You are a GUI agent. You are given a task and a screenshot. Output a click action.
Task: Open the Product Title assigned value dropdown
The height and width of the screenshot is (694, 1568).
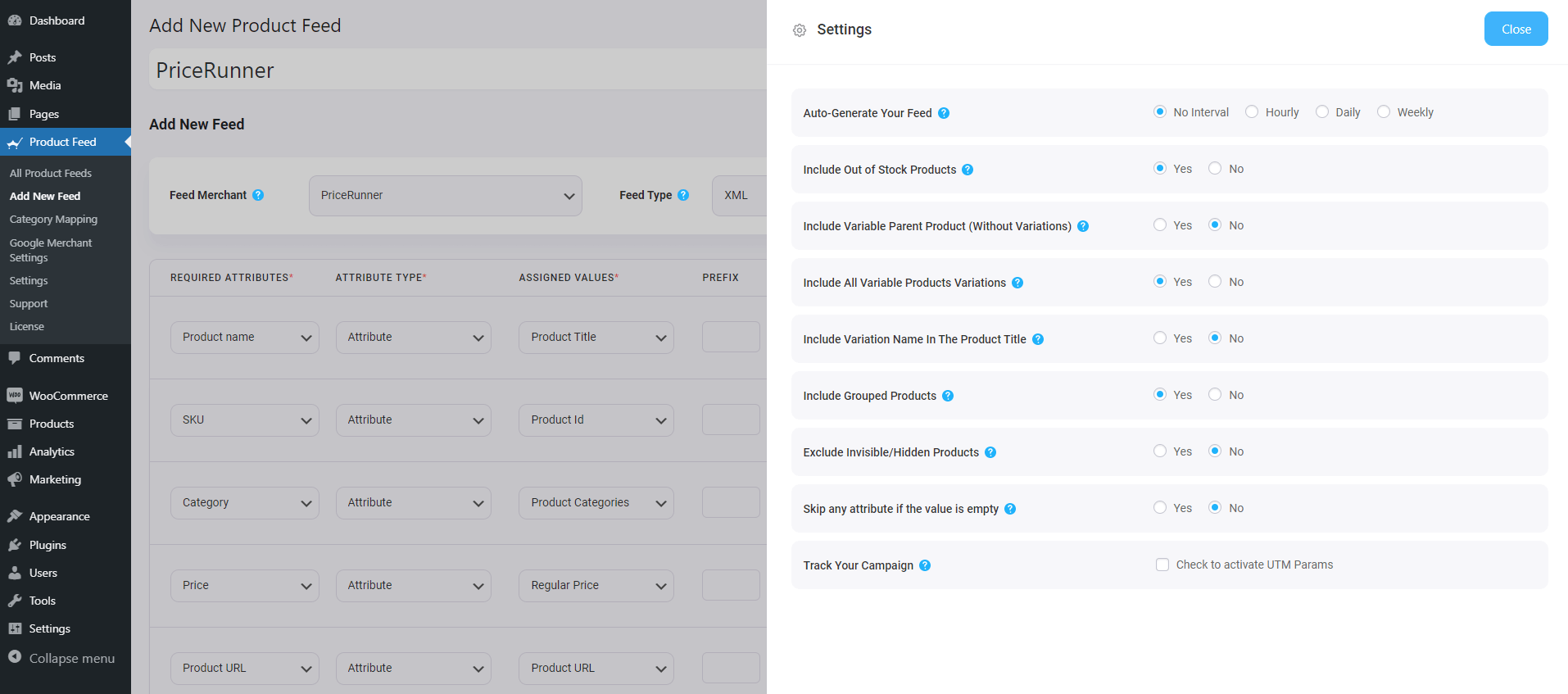coord(596,338)
